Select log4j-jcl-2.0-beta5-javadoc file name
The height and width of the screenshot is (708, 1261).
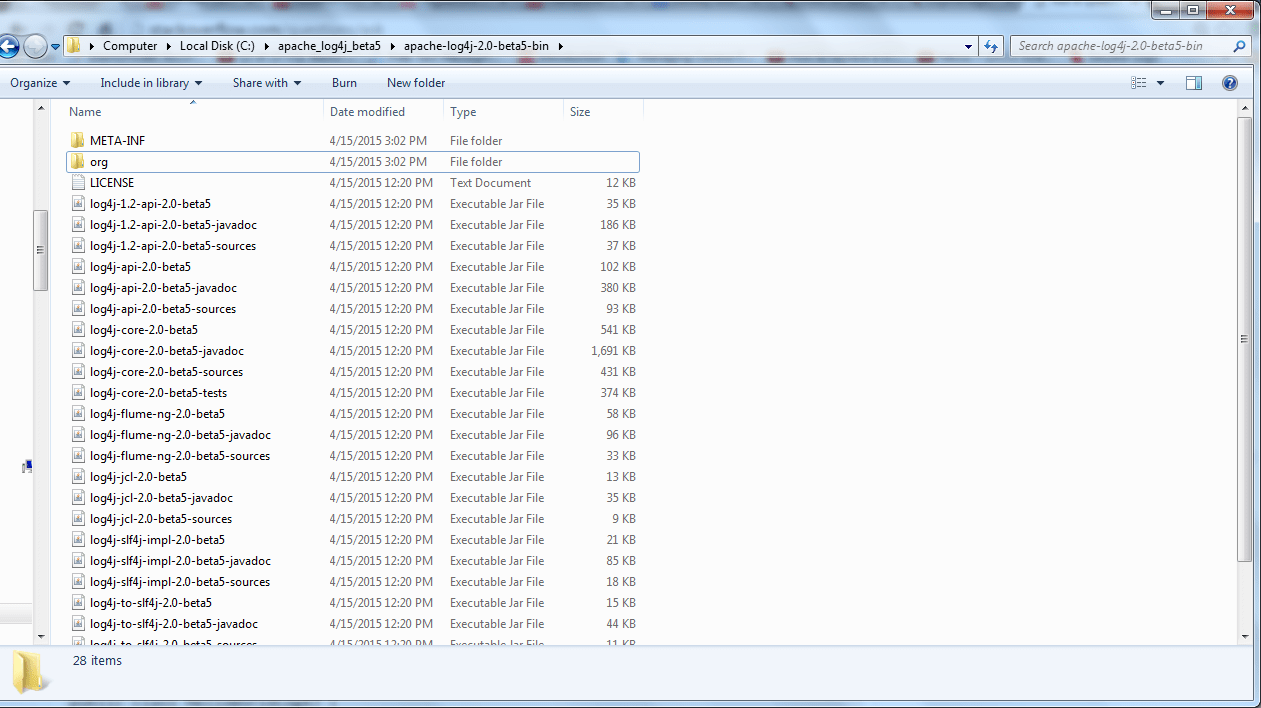point(161,498)
